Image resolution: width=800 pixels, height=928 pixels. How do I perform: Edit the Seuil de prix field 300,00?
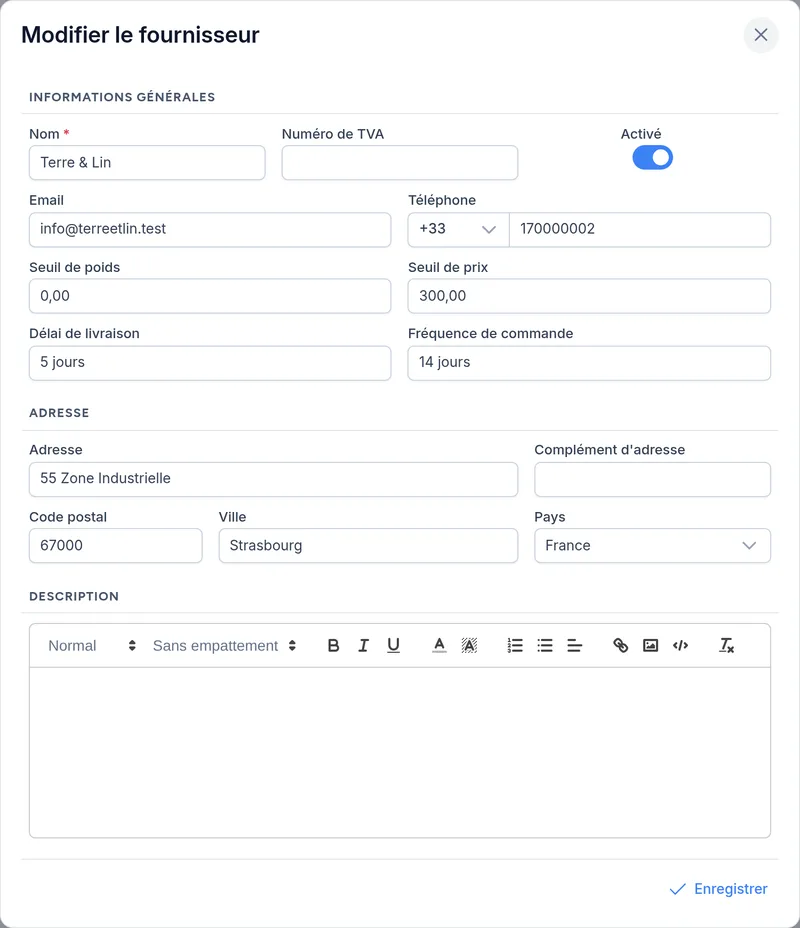589,296
